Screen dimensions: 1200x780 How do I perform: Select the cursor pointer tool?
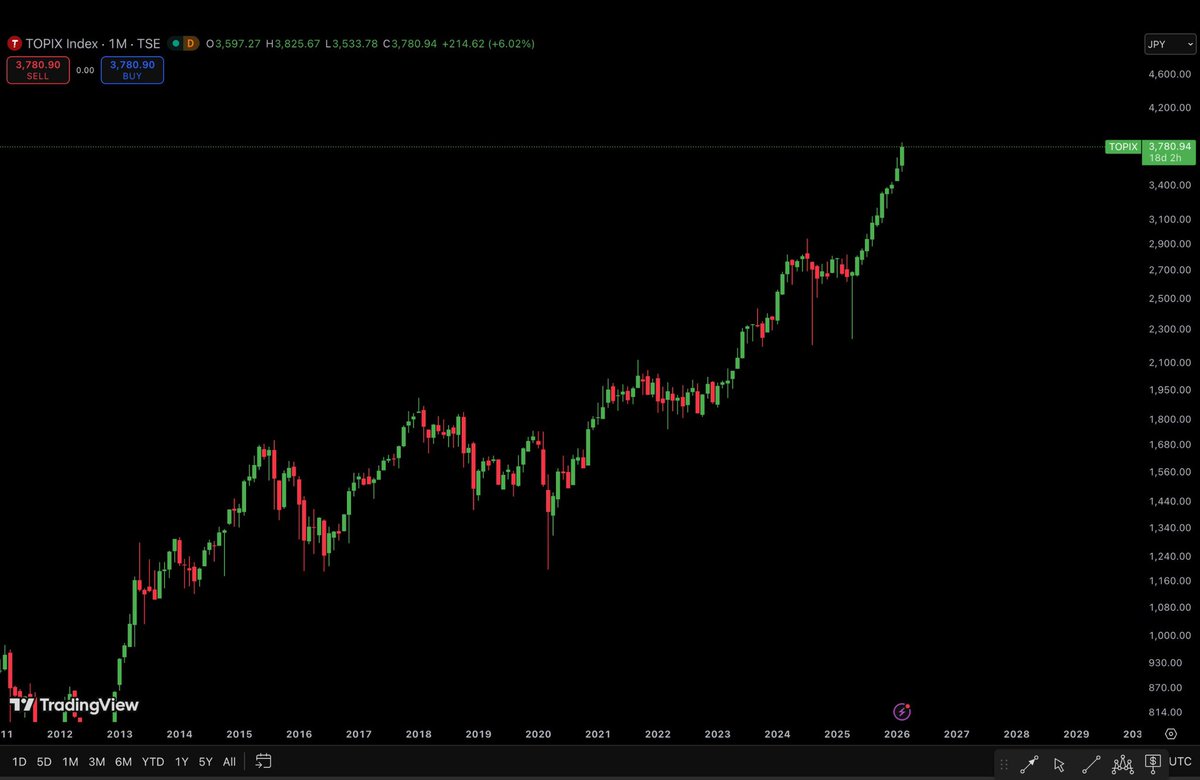tap(1060, 764)
